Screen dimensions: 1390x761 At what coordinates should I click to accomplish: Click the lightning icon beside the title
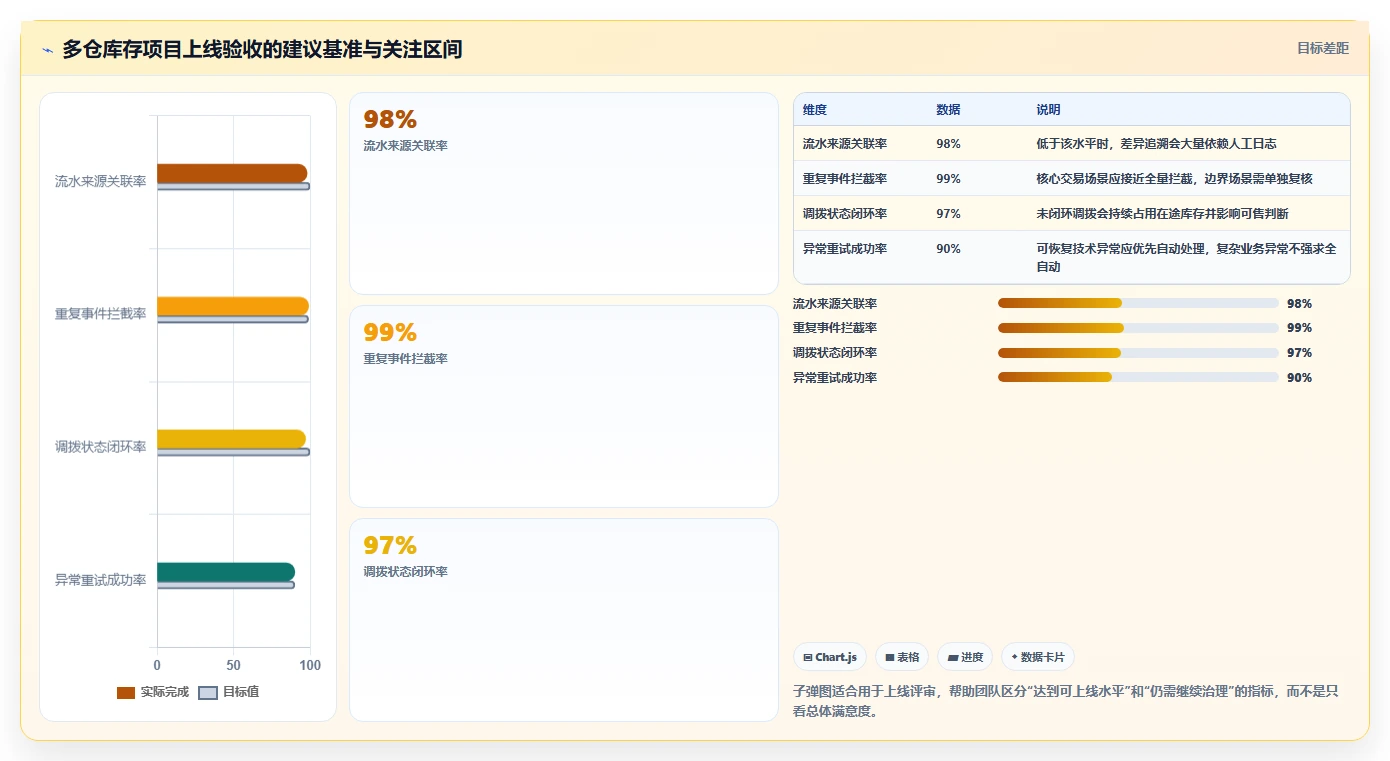coord(47,50)
